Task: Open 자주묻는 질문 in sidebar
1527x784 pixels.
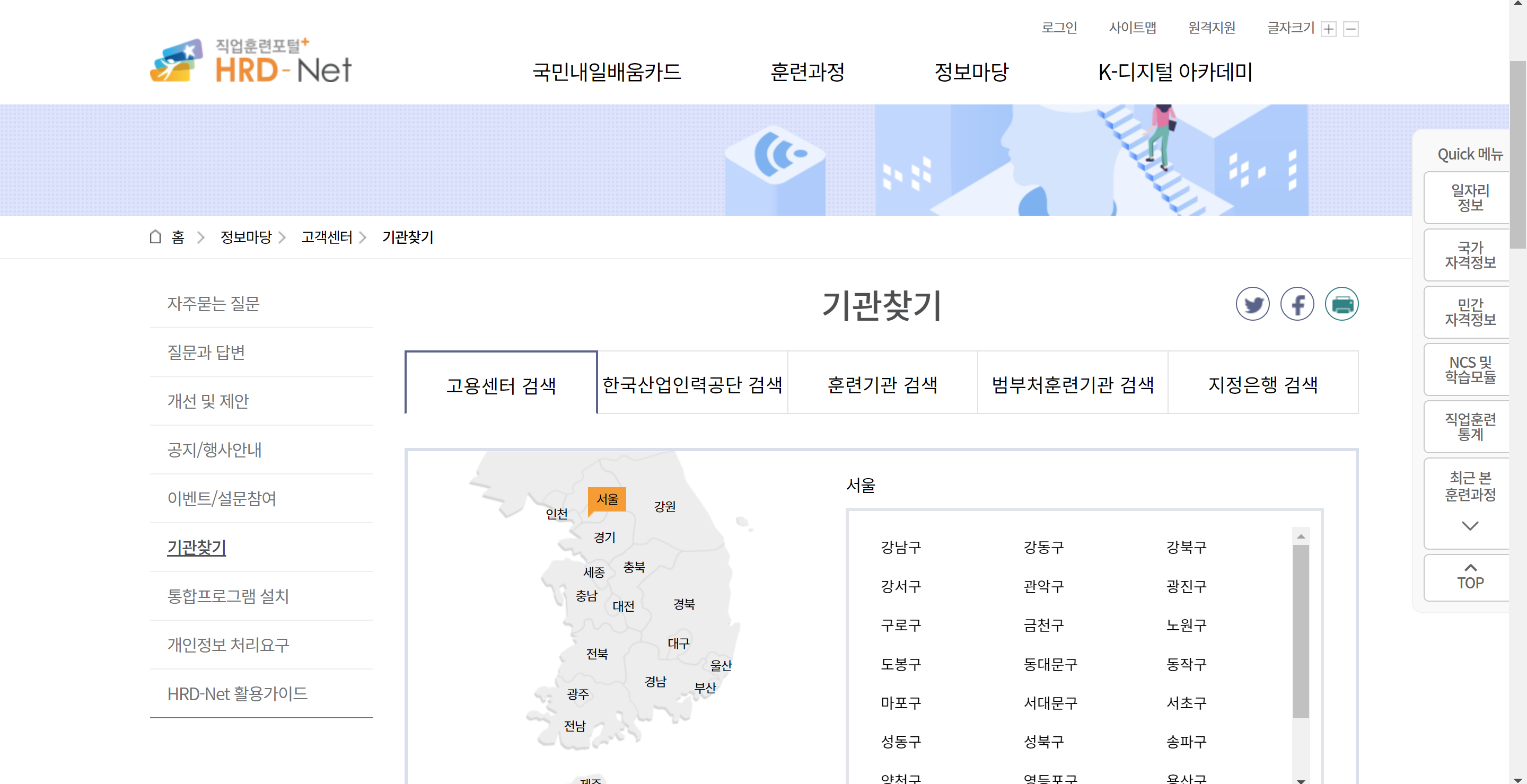Action: click(x=213, y=303)
